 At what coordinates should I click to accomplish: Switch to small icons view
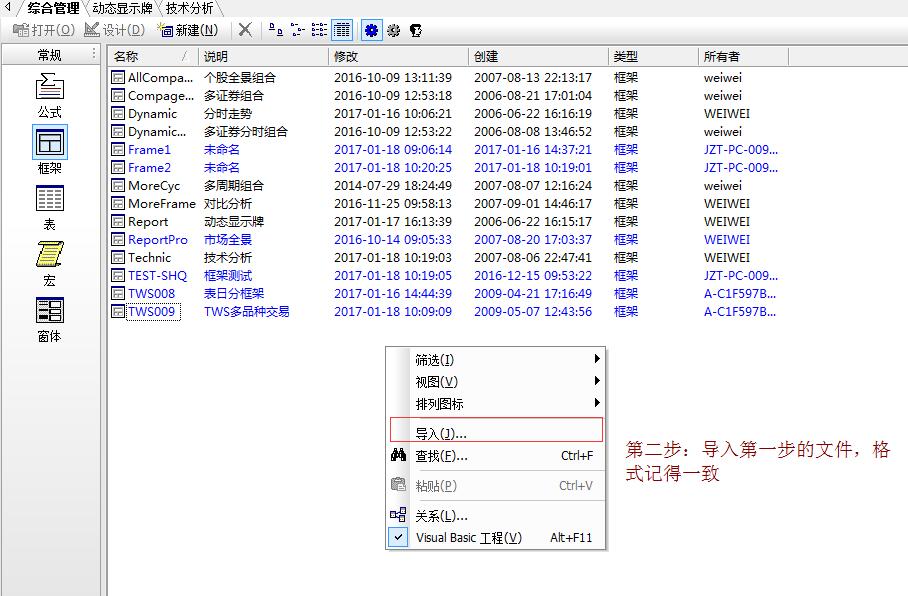pyautogui.click(x=298, y=30)
